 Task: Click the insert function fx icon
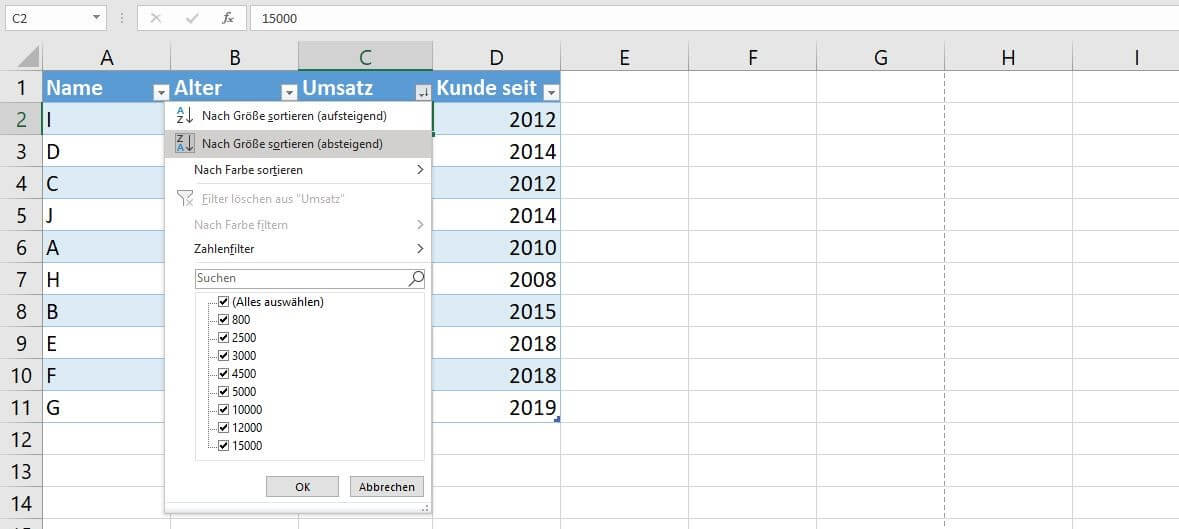point(228,18)
